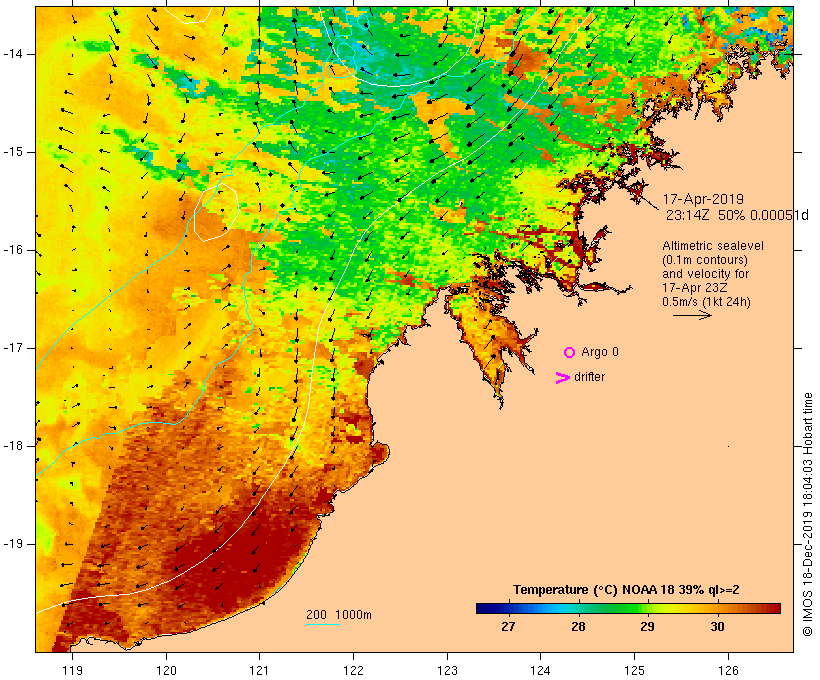
Task: Click the magenta Argo circle legend marker
Action: [570, 353]
